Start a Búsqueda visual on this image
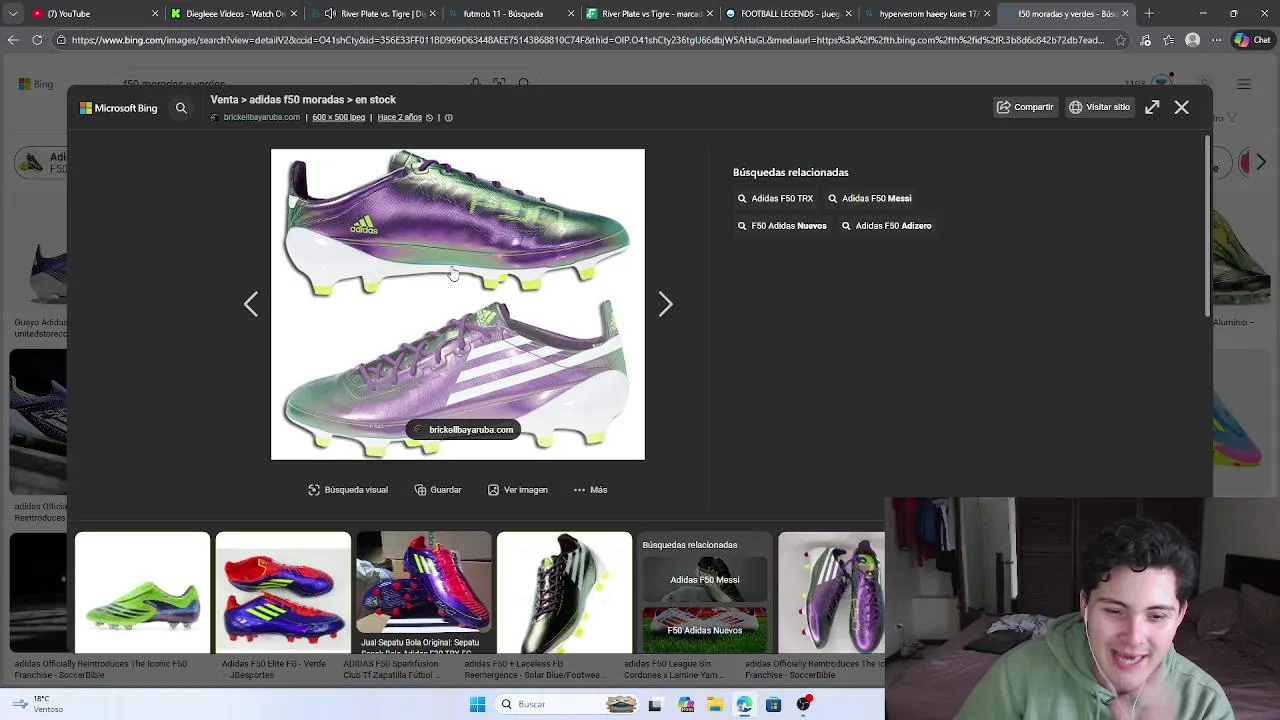Image resolution: width=1280 pixels, height=720 pixels. pos(347,490)
